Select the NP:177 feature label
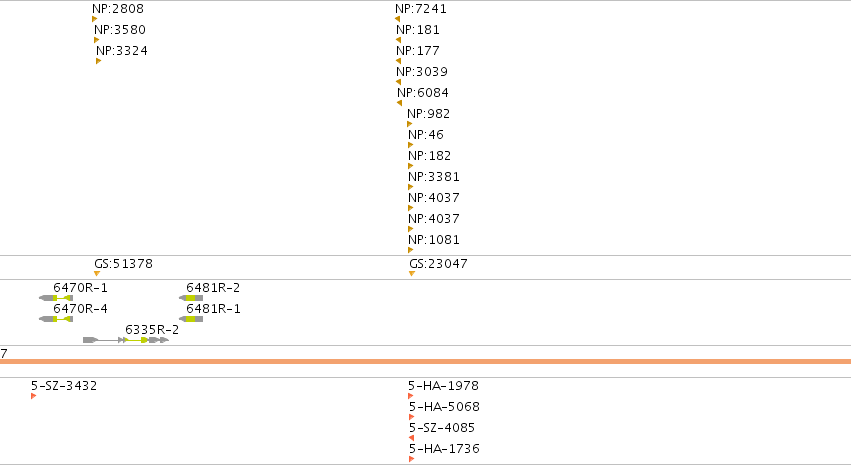This screenshot has height=465, width=851. (418, 51)
